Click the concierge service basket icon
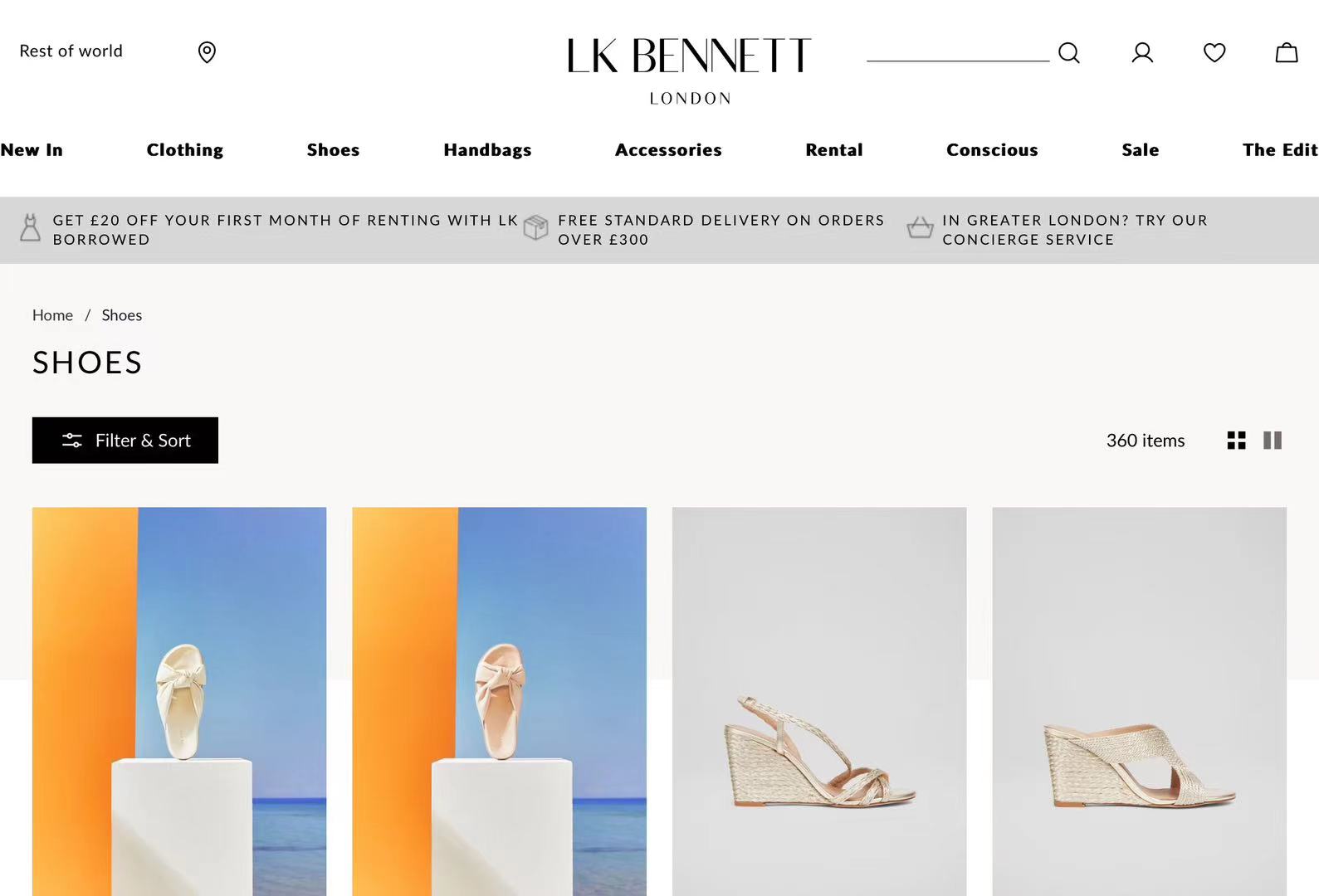Image resolution: width=1319 pixels, height=896 pixels. tap(920, 227)
